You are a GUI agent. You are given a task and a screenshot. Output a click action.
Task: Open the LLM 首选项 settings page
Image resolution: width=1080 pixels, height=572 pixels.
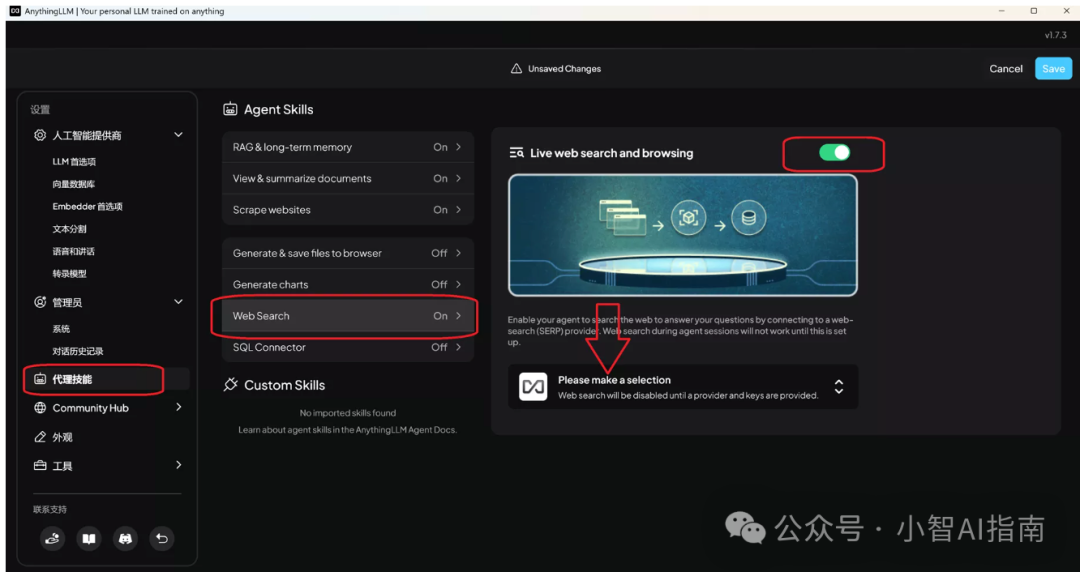coord(74,162)
